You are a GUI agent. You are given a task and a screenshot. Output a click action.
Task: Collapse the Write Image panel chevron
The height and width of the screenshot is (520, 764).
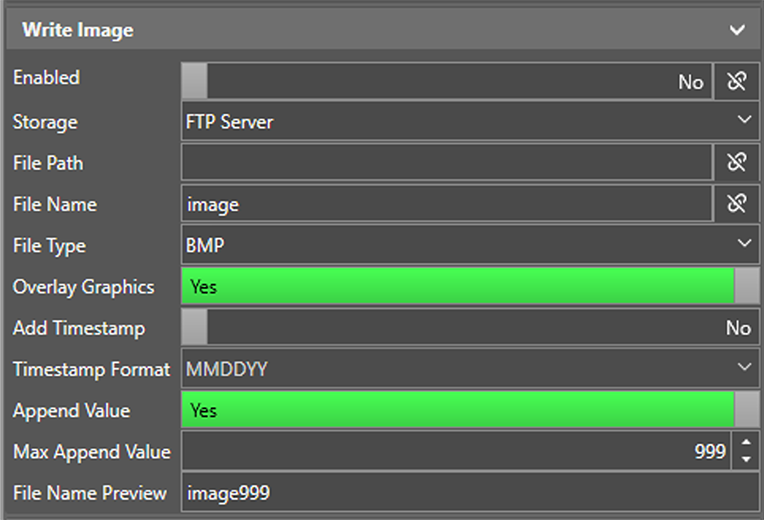pos(738,30)
